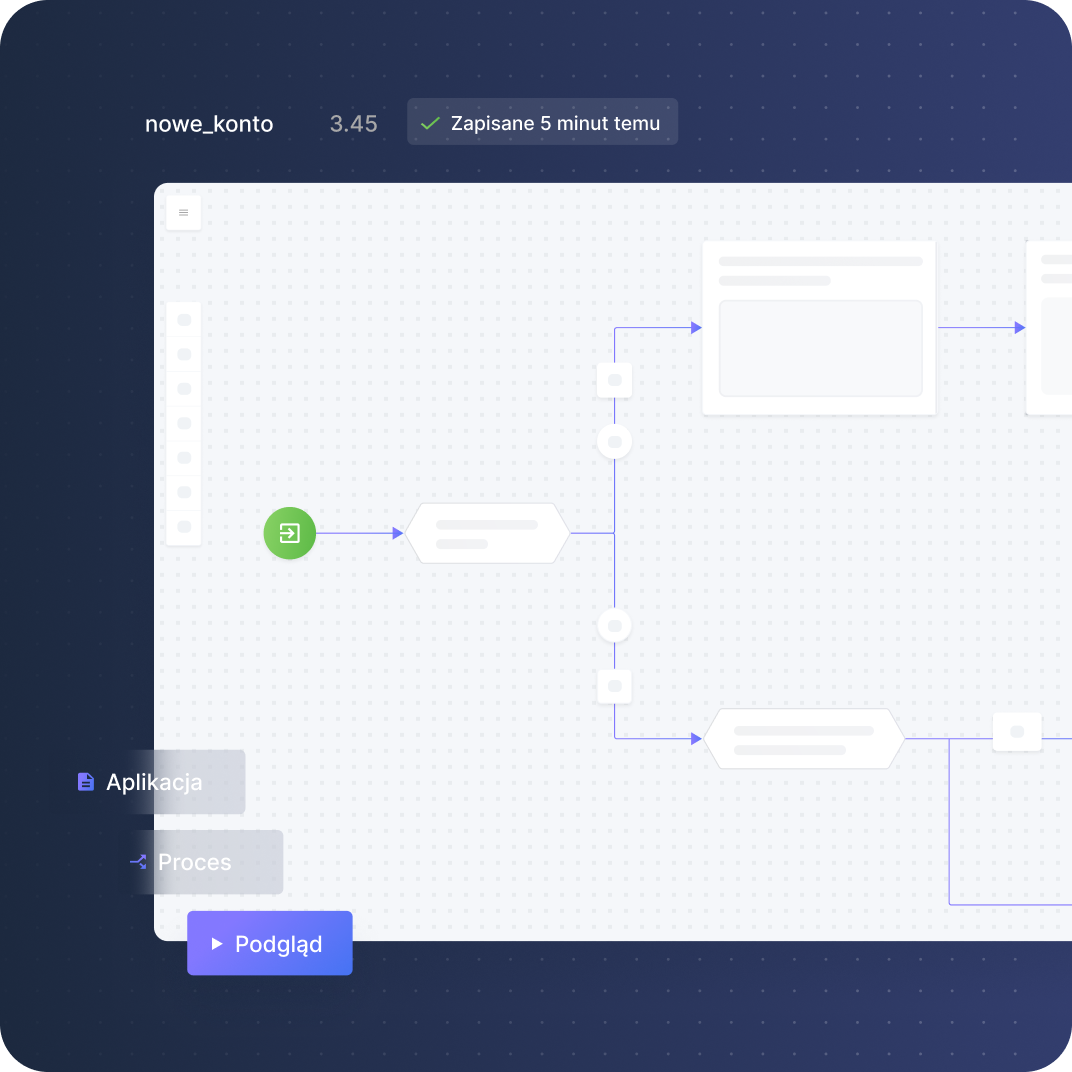Screen dimensions: 1072x1072
Task: Click the version number 3.45
Action: [x=353, y=124]
